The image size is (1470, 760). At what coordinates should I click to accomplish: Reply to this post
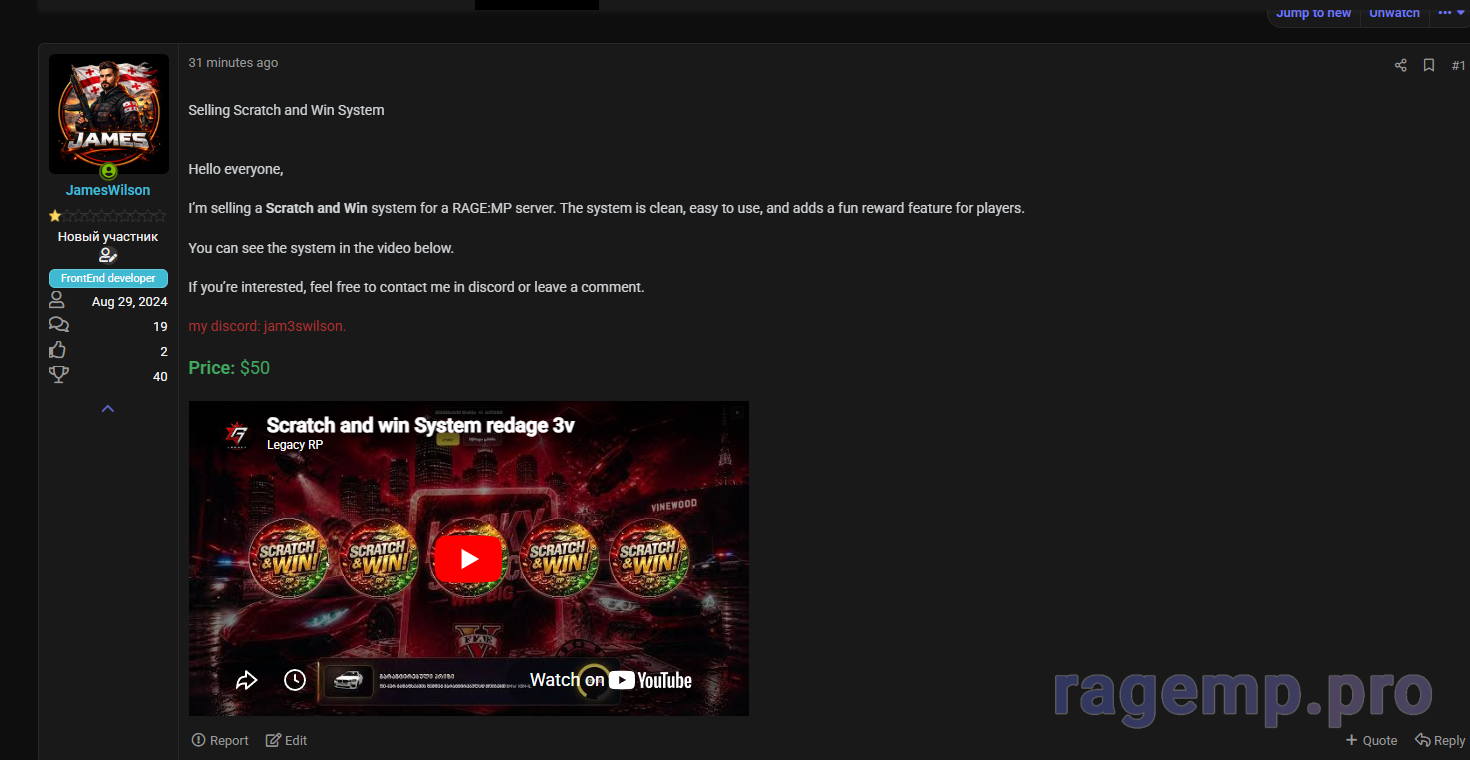point(1440,741)
